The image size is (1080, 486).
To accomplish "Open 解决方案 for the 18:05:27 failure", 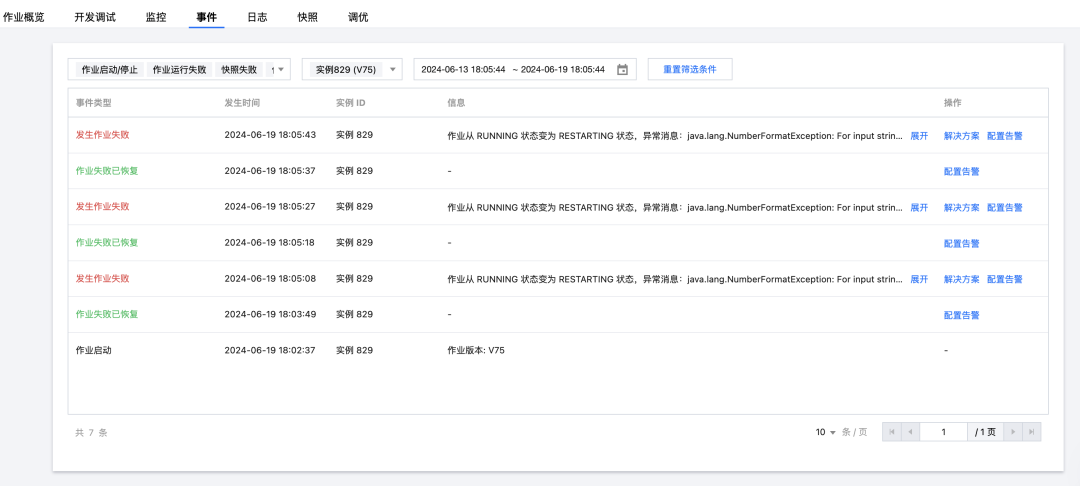I will 961,207.
